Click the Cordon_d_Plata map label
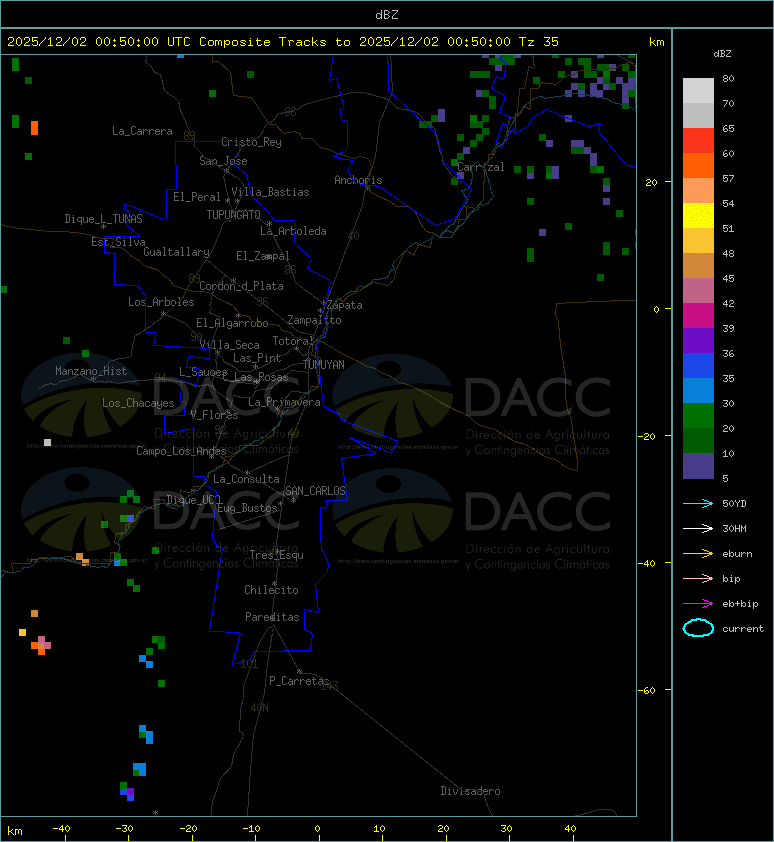 click(241, 286)
